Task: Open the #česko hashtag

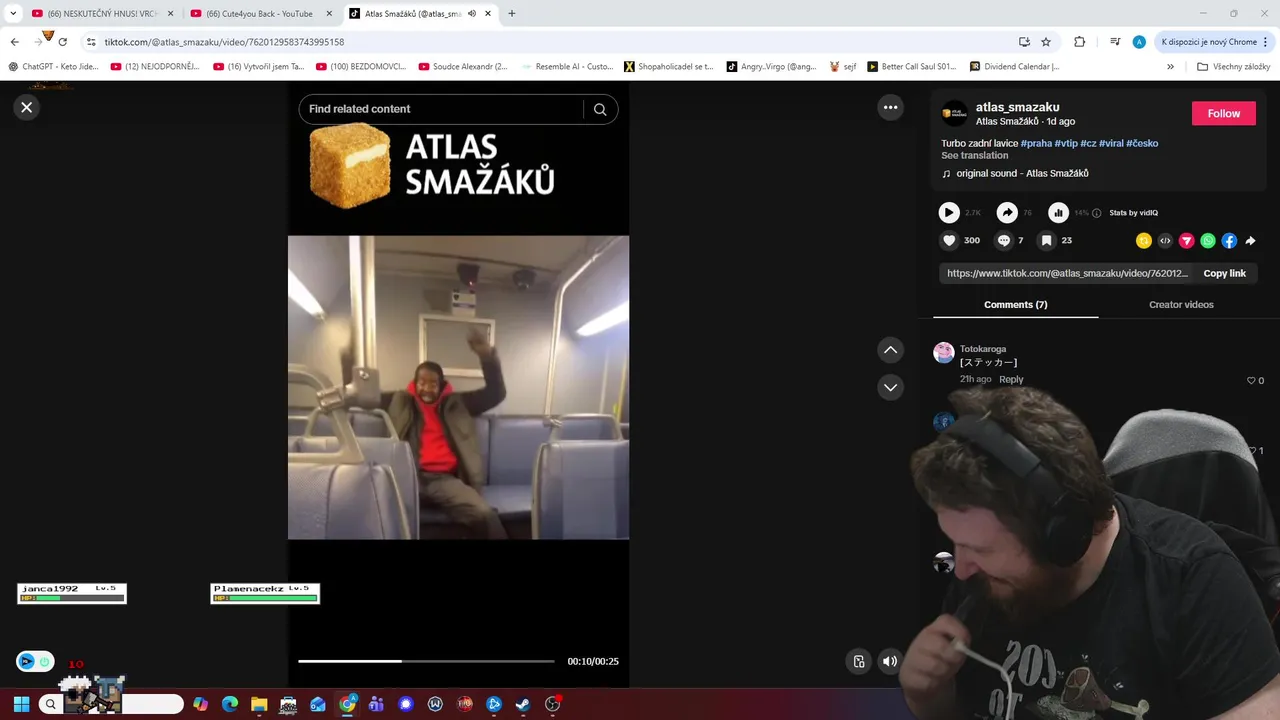Action: [1142, 143]
